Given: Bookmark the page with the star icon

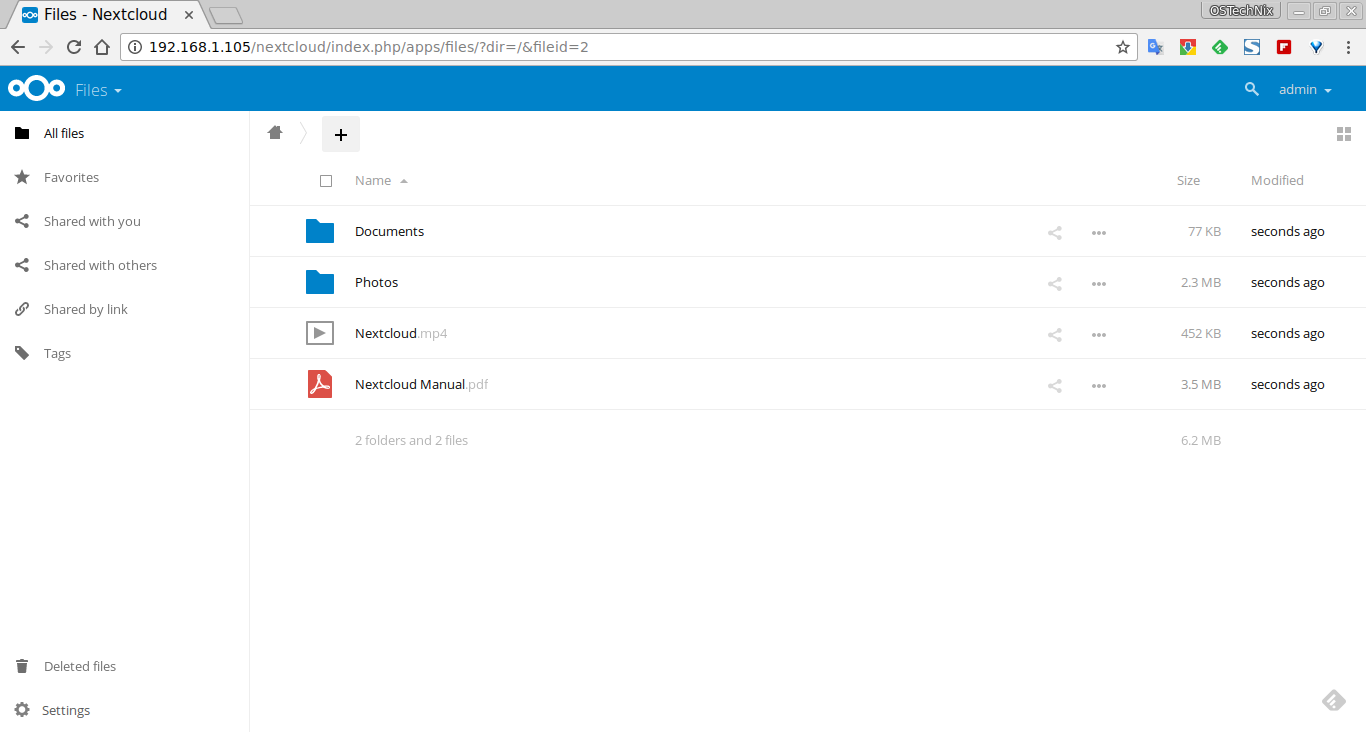Looking at the screenshot, I should [x=1122, y=46].
